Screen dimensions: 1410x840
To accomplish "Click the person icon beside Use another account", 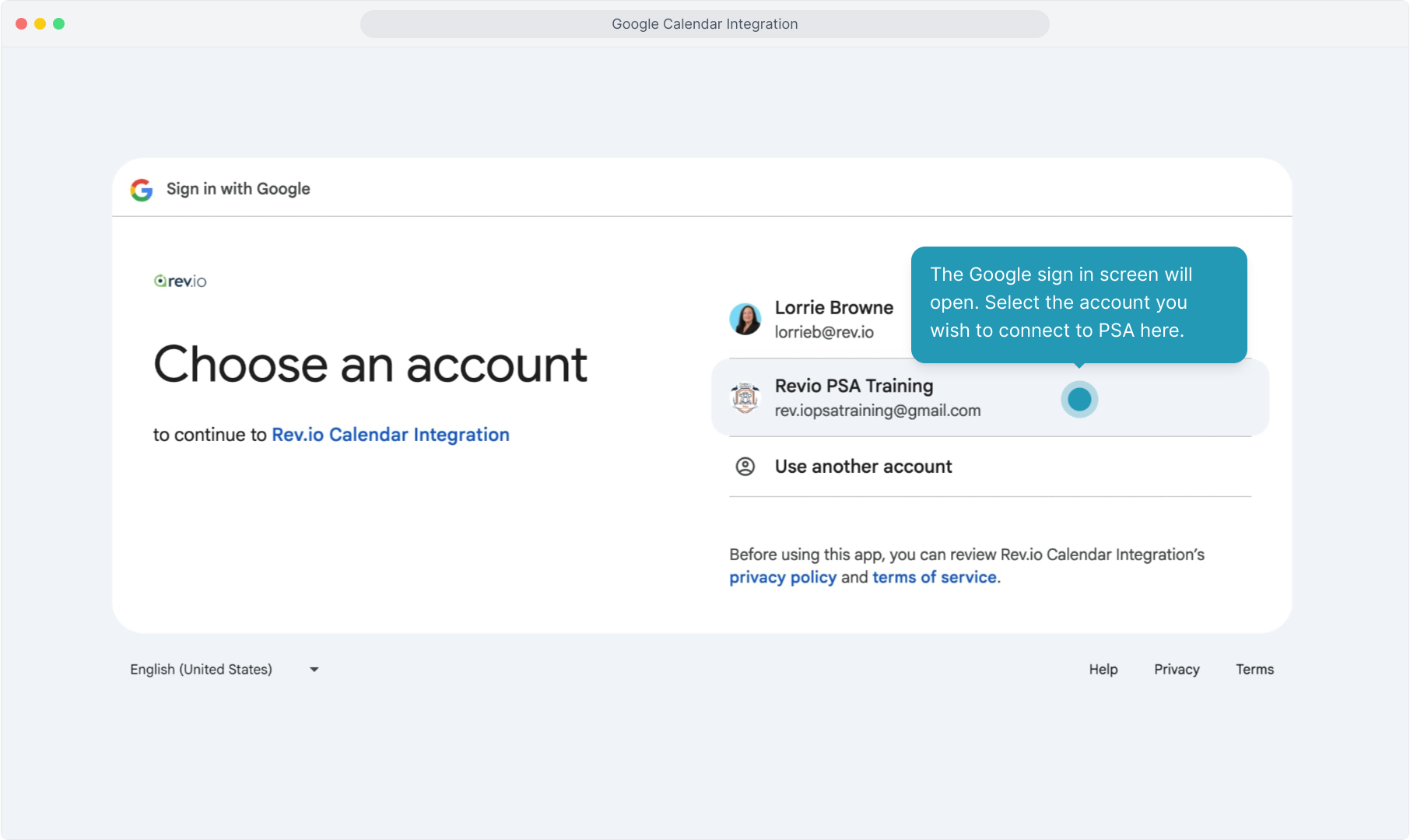I will (x=745, y=467).
